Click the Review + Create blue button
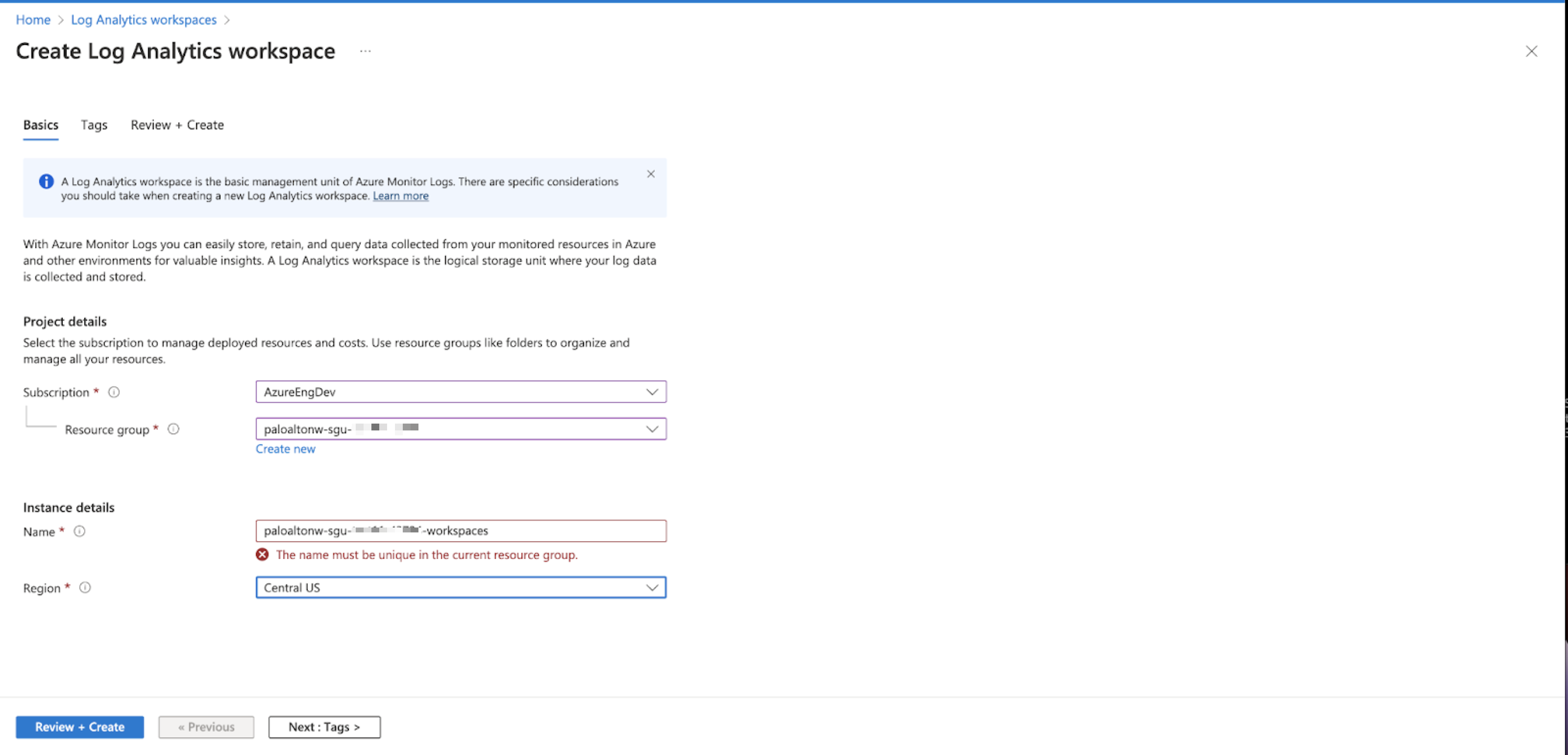This screenshot has height=755, width=1568. [x=80, y=727]
